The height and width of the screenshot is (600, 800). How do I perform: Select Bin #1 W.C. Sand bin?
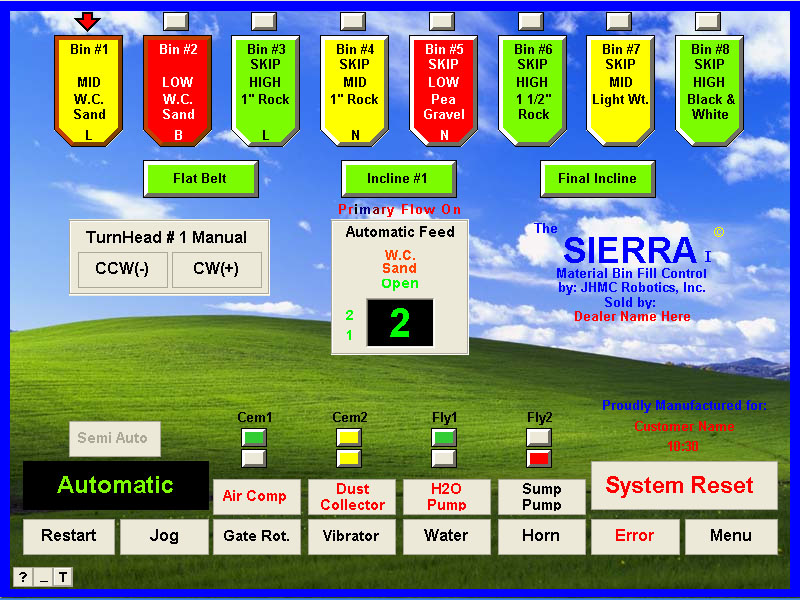(x=88, y=90)
